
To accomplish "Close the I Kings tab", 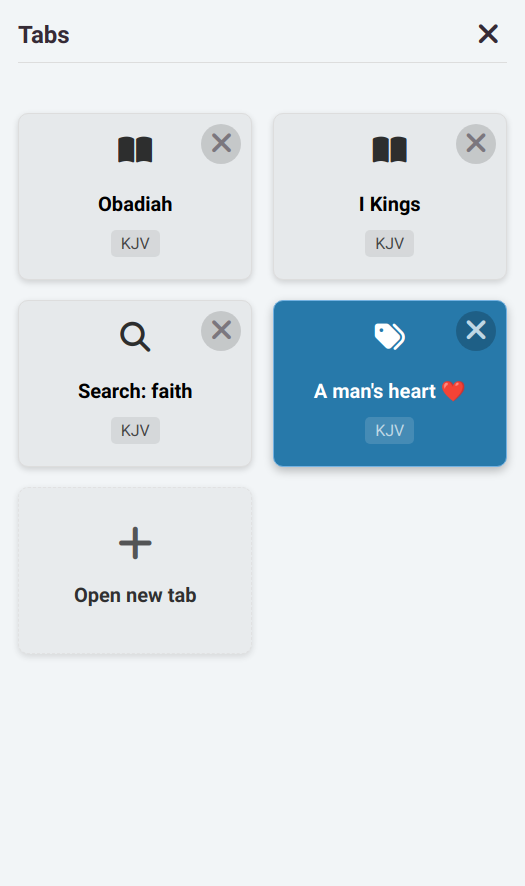I will click(476, 144).
